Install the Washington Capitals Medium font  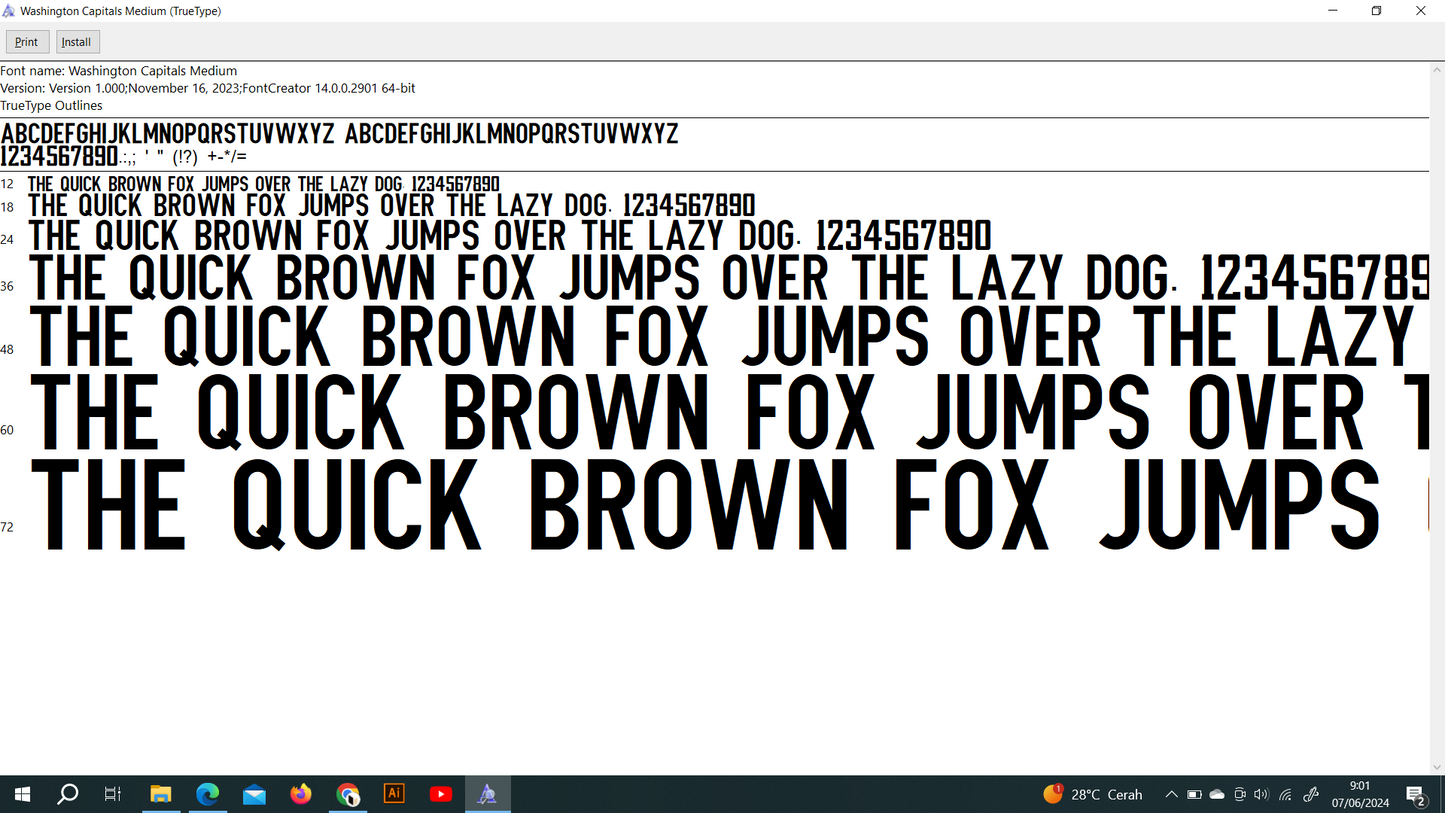point(76,42)
